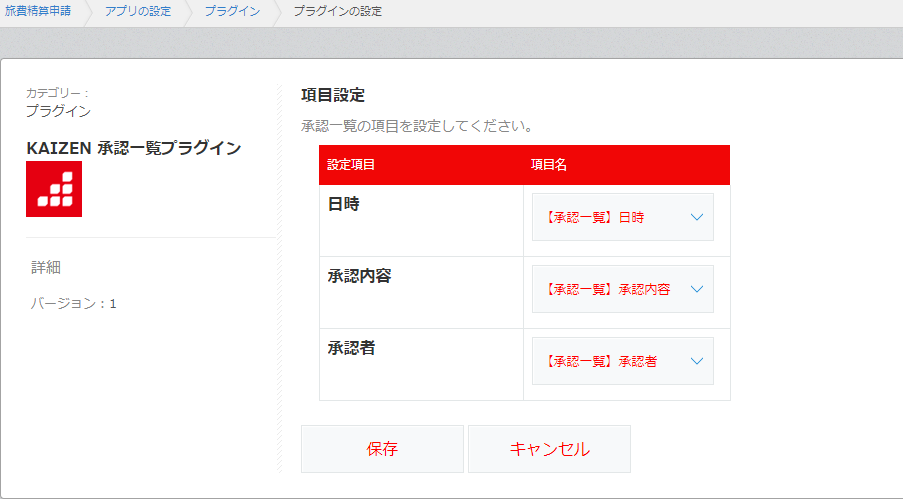Click the KAIZEN plugin red logo icon
Viewport: 903px width, 499px height.
click(x=54, y=189)
